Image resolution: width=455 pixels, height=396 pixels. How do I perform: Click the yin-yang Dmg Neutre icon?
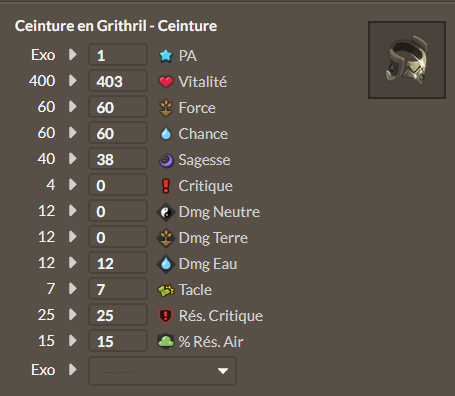pos(166,212)
